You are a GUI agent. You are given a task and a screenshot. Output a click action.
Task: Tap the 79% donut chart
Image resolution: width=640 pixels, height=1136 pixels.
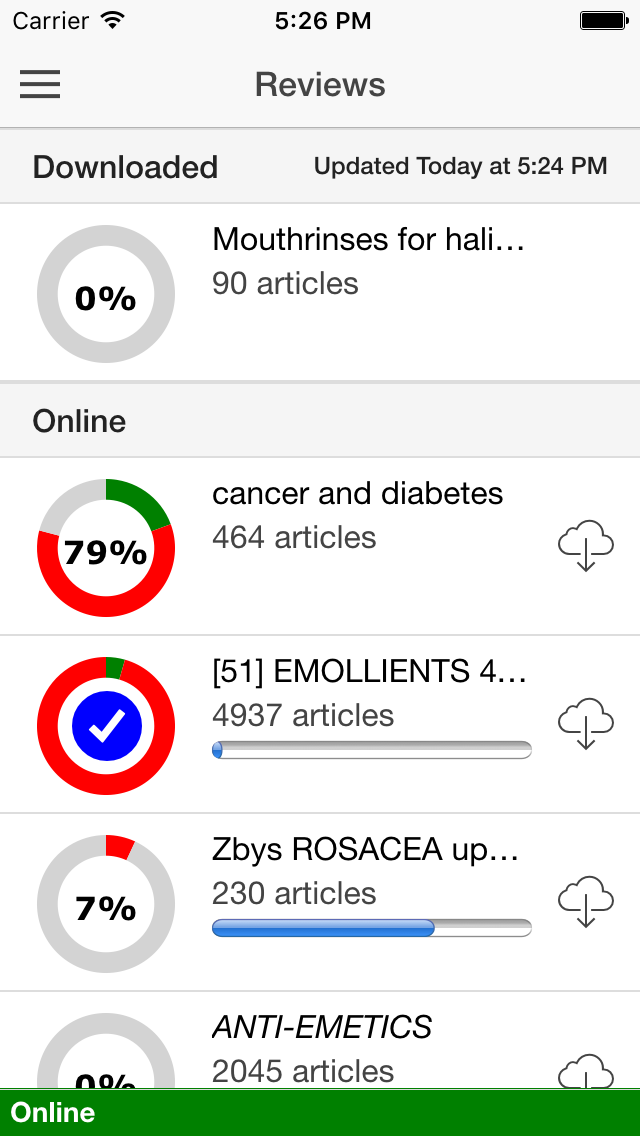[106, 548]
